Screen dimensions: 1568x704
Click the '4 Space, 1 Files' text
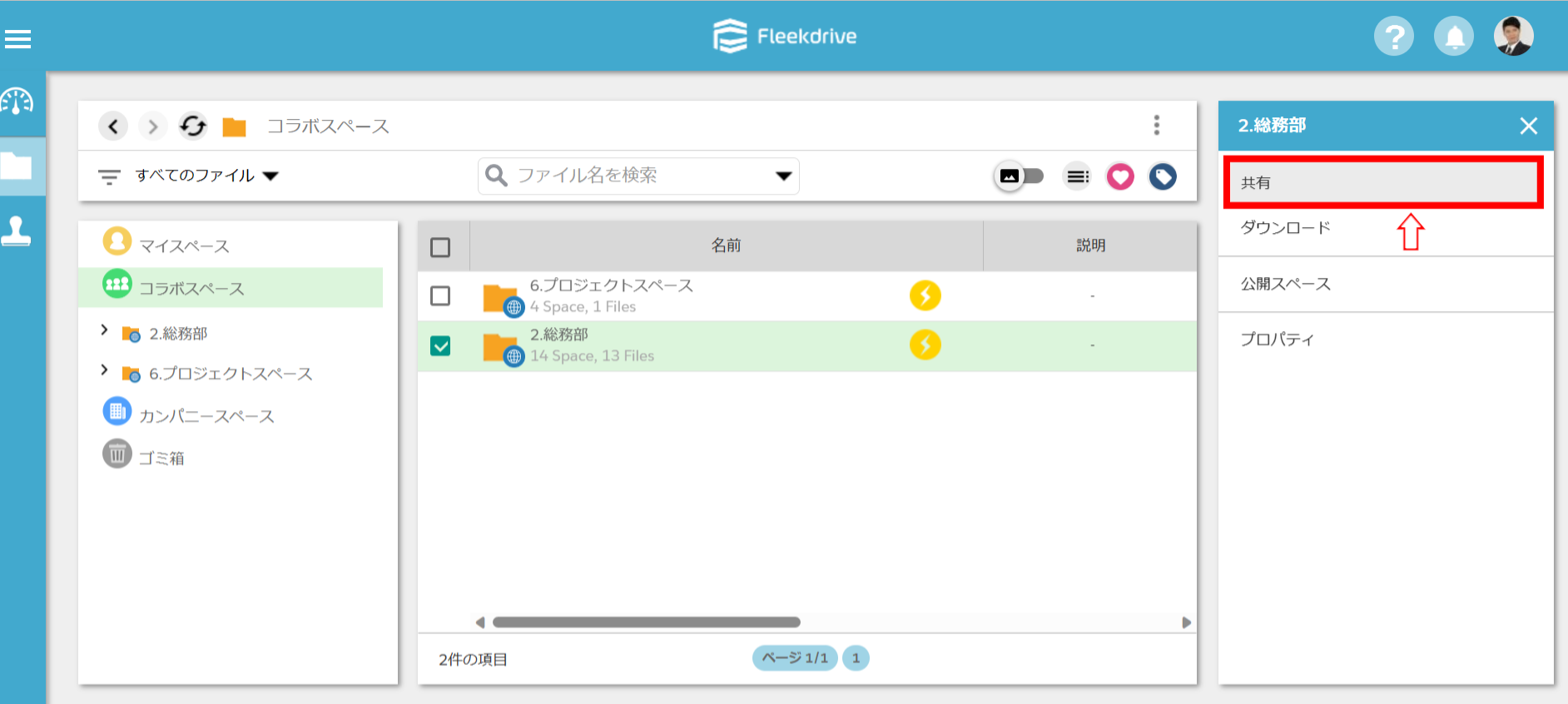583,307
